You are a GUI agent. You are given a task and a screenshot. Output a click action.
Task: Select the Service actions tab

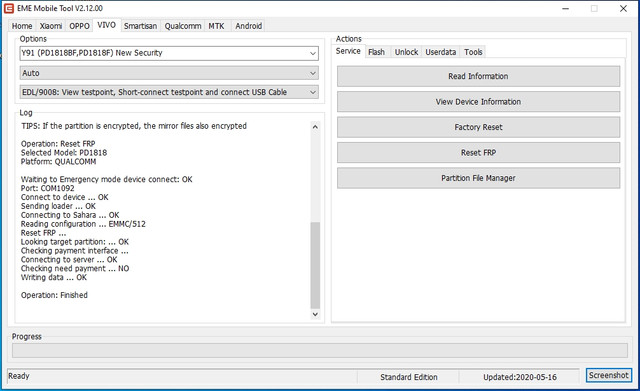[x=348, y=51]
